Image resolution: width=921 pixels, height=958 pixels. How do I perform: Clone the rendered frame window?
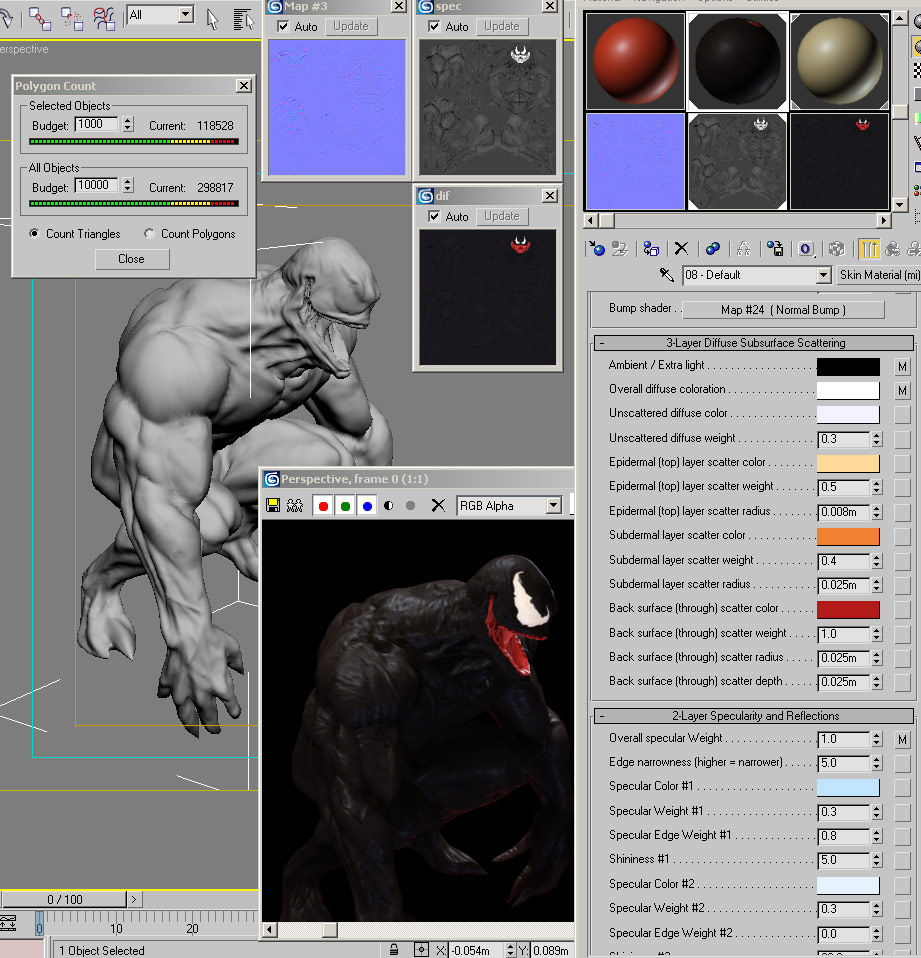click(x=295, y=505)
